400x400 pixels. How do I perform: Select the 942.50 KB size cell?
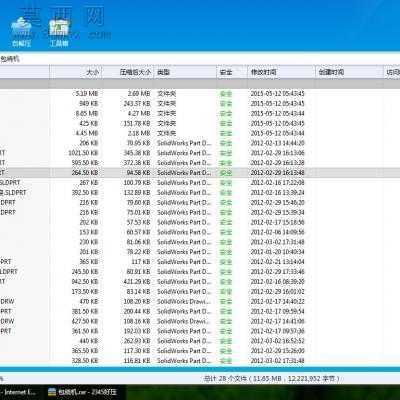point(85,282)
